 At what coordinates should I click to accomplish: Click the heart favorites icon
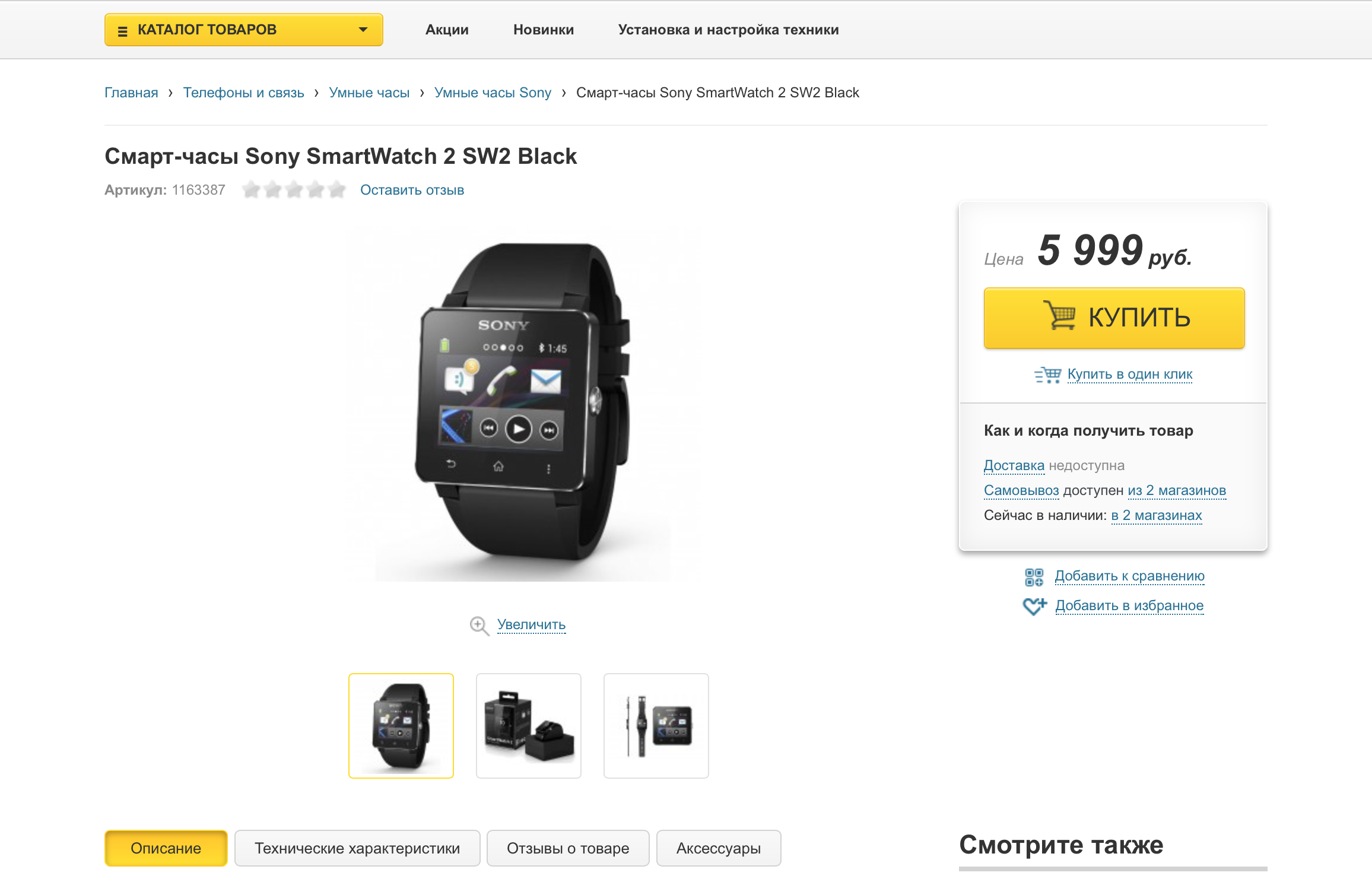tap(1034, 606)
